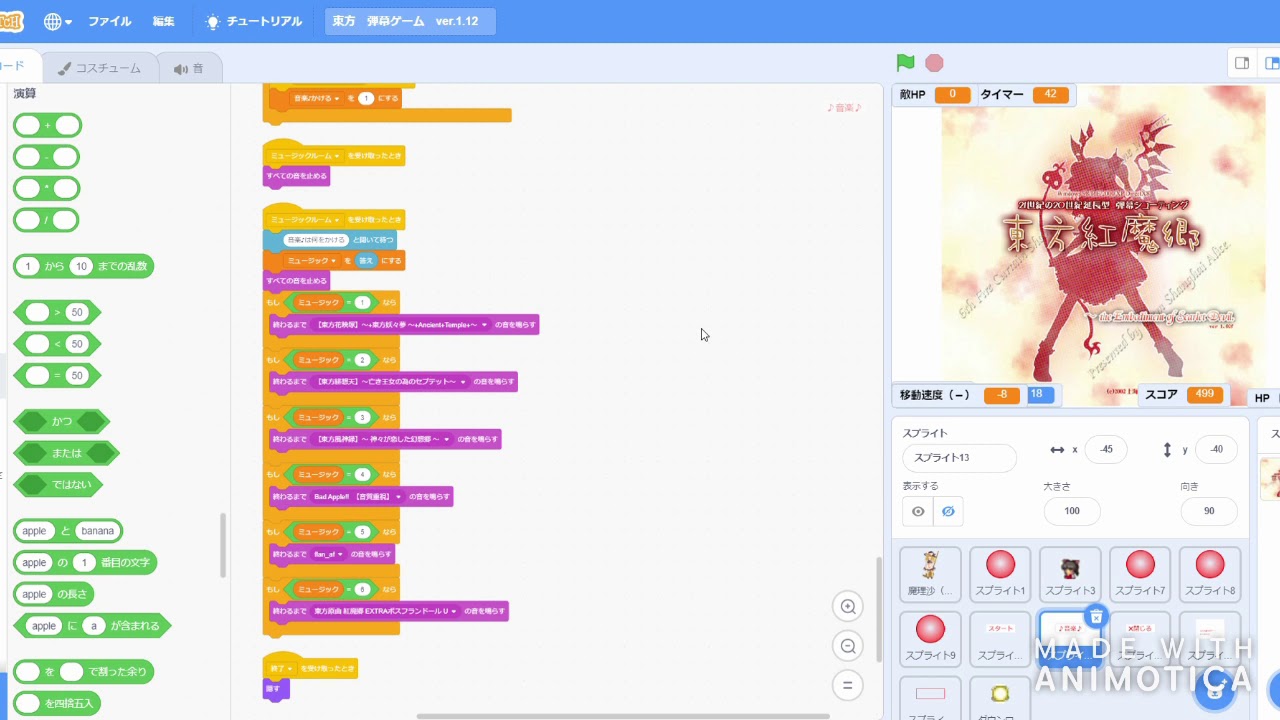
Task: Select the スタート sprite thumbnail
Action: point(1000,640)
